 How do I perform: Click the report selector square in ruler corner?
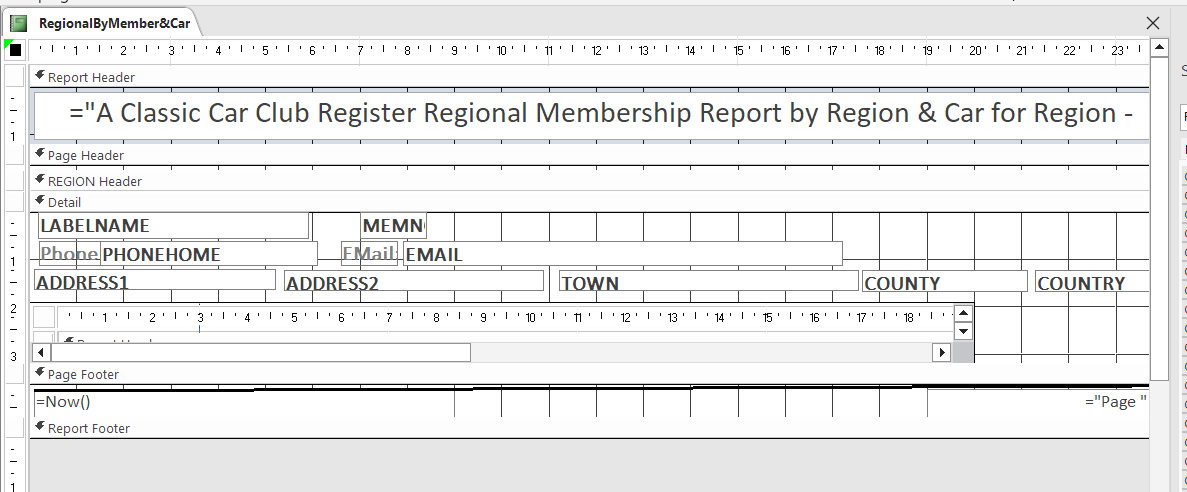coord(15,51)
